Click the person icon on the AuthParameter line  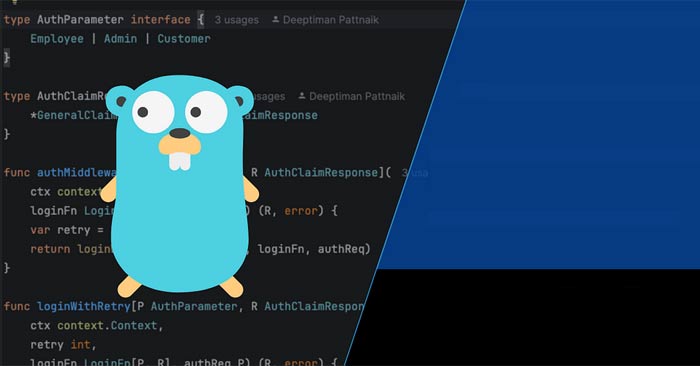(x=275, y=20)
